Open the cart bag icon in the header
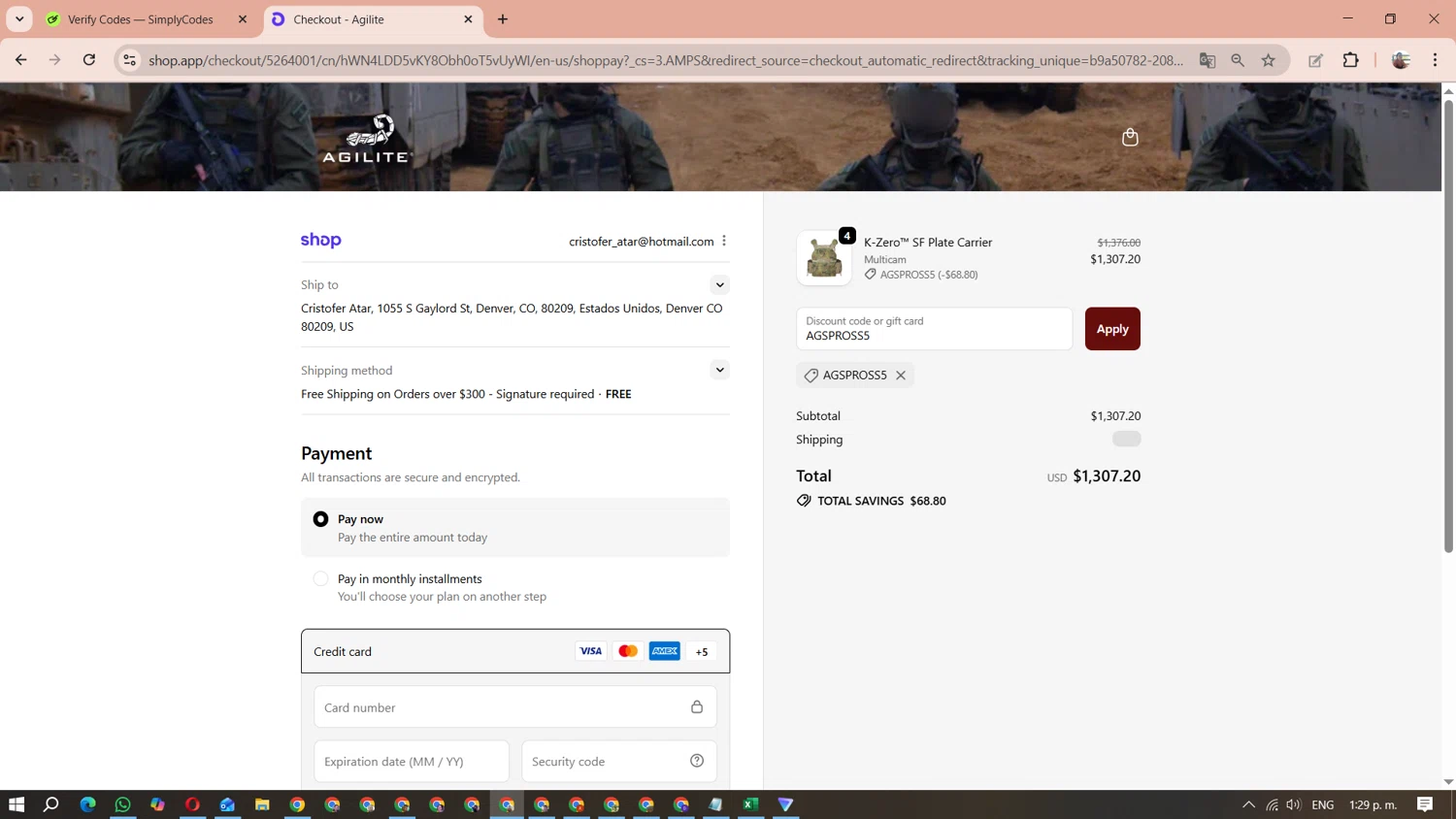1456x819 pixels. (1130, 137)
